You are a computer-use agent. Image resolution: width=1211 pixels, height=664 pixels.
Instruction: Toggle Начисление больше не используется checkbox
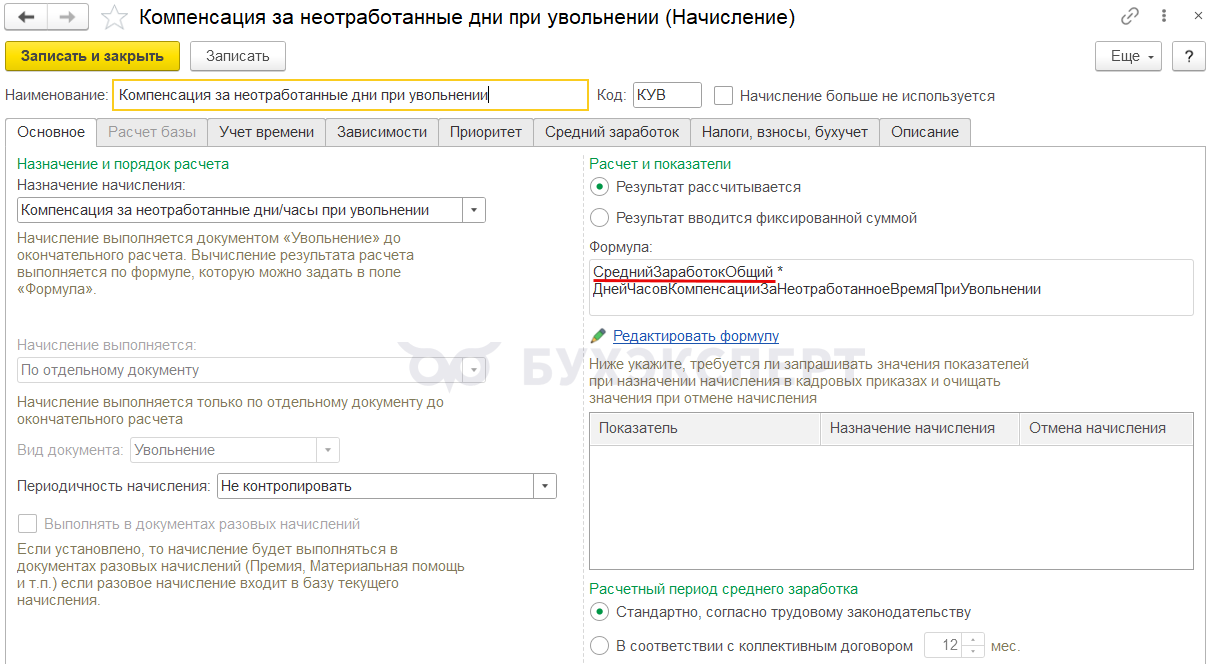click(724, 96)
